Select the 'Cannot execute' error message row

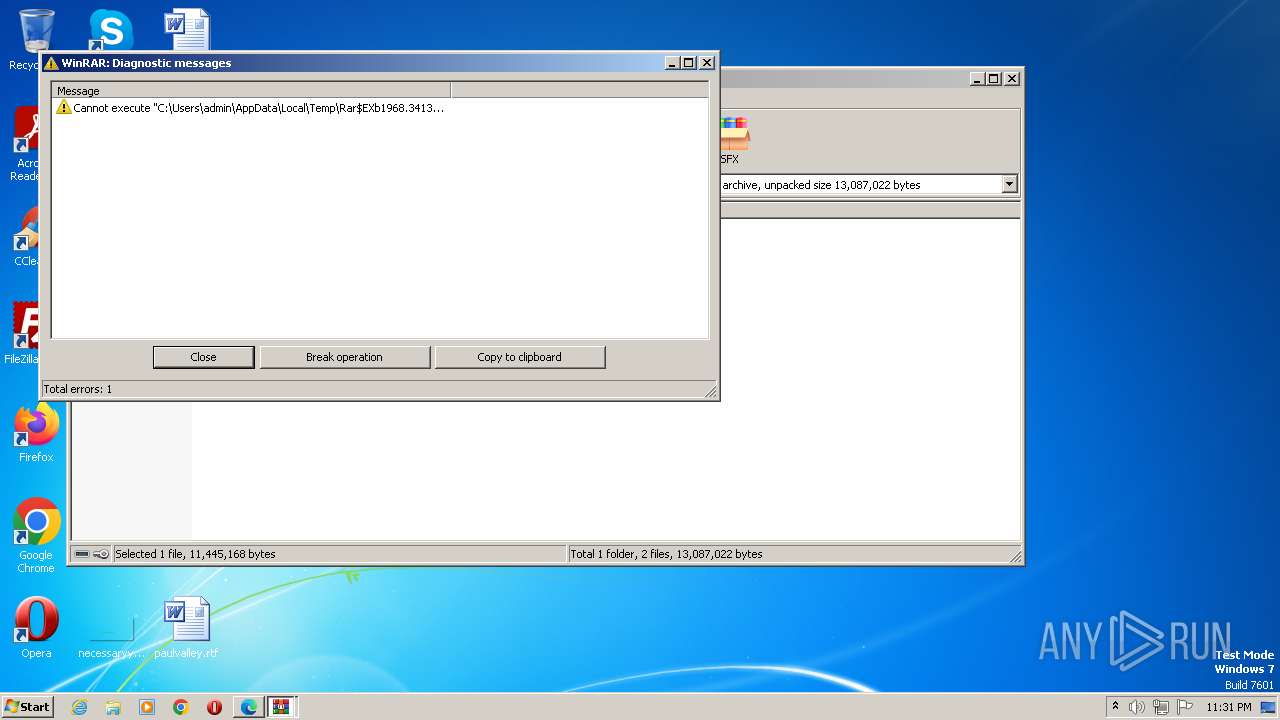click(x=250, y=107)
